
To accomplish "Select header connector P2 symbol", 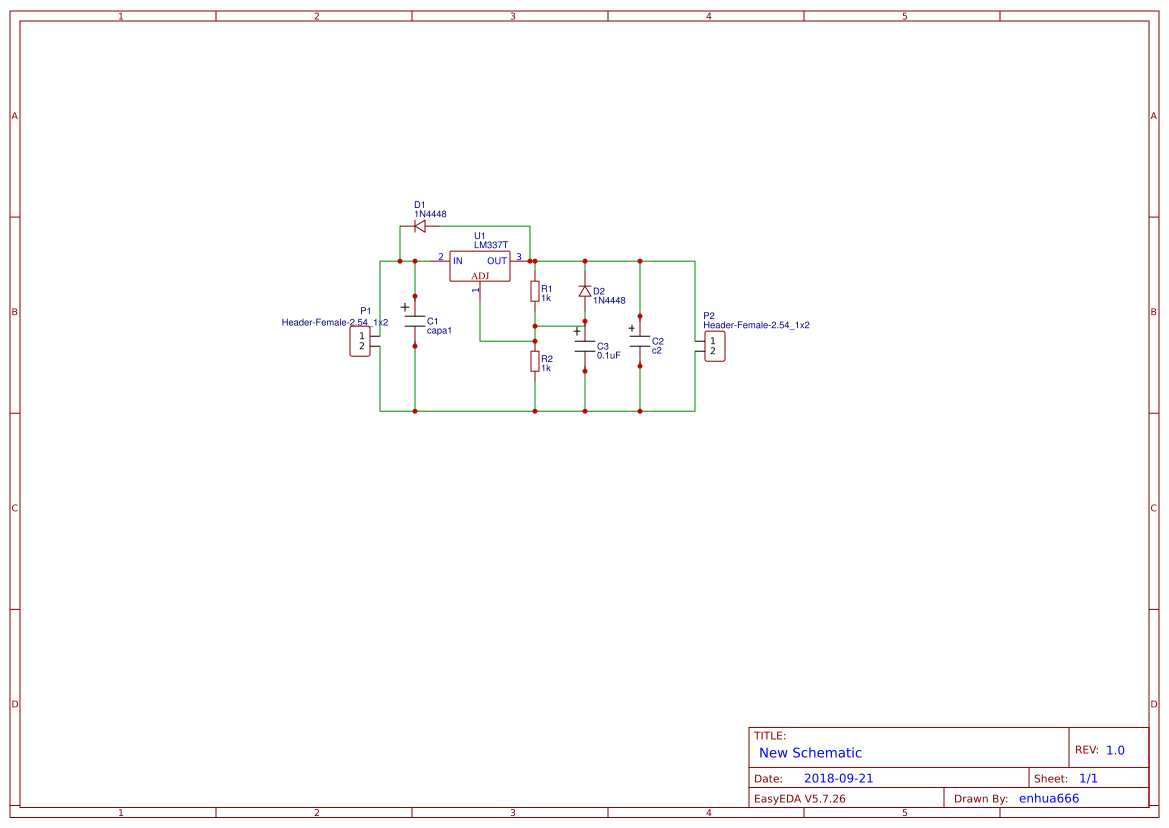I will click(714, 345).
